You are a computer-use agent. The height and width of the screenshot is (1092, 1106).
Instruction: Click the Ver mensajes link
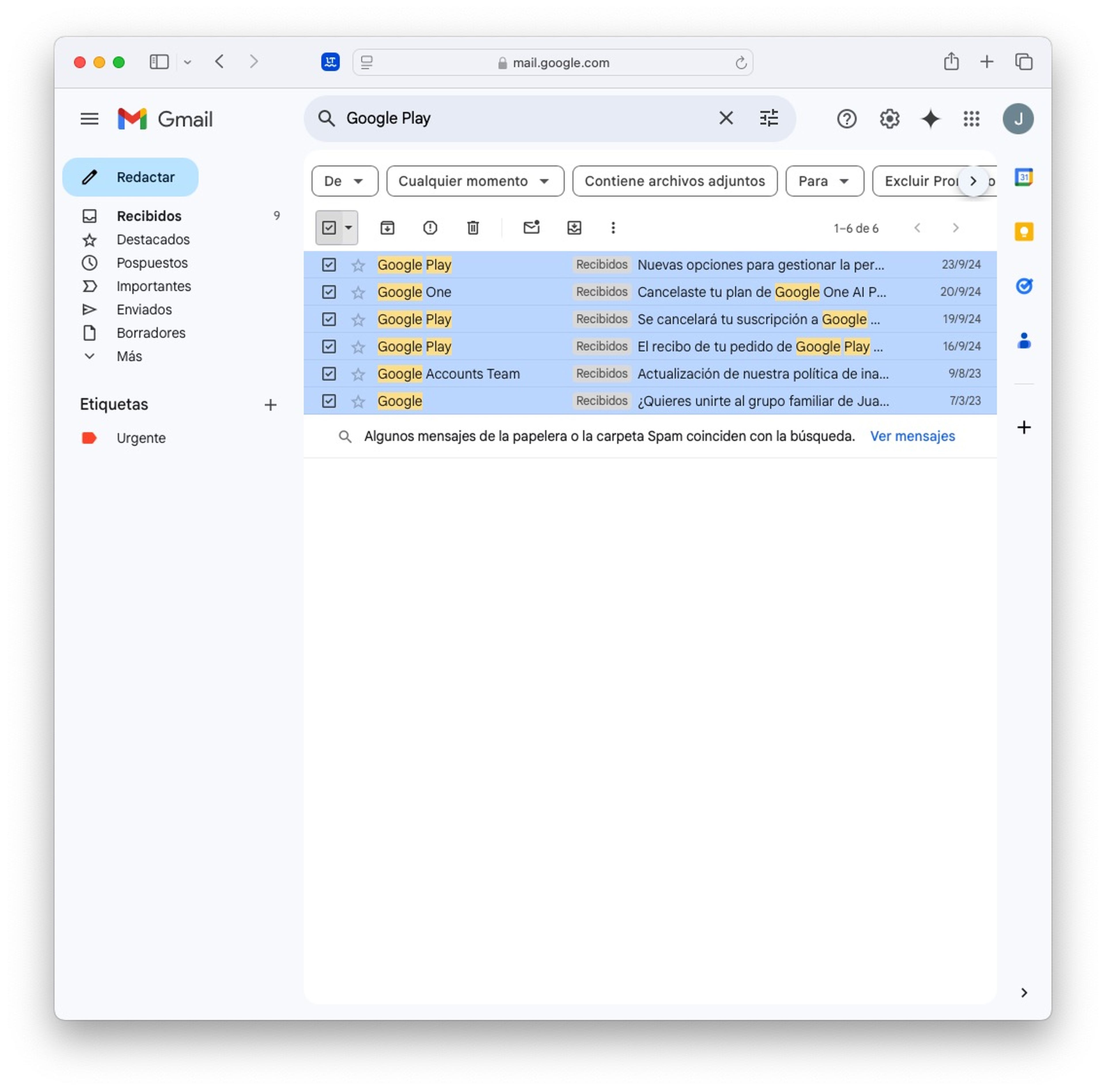pyautogui.click(x=912, y=436)
